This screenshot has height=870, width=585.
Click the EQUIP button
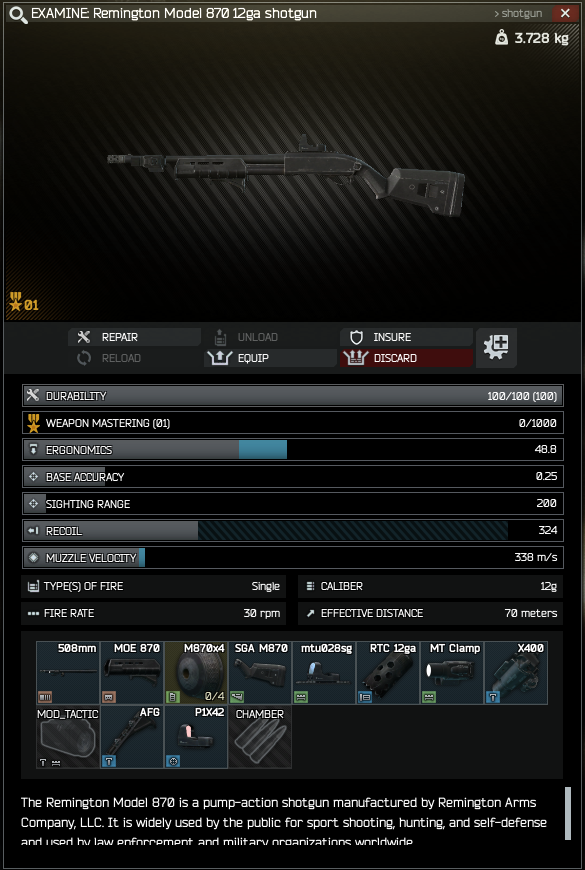point(270,358)
